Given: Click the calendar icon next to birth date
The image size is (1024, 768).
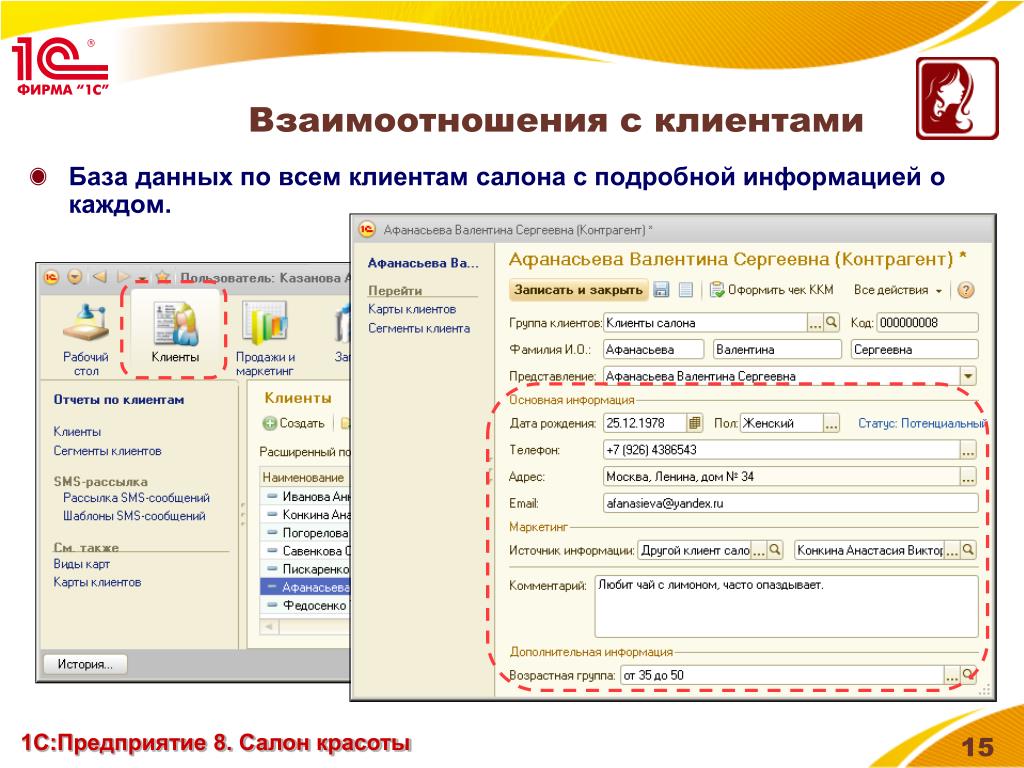Looking at the screenshot, I should pyautogui.click(x=694, y=423).
